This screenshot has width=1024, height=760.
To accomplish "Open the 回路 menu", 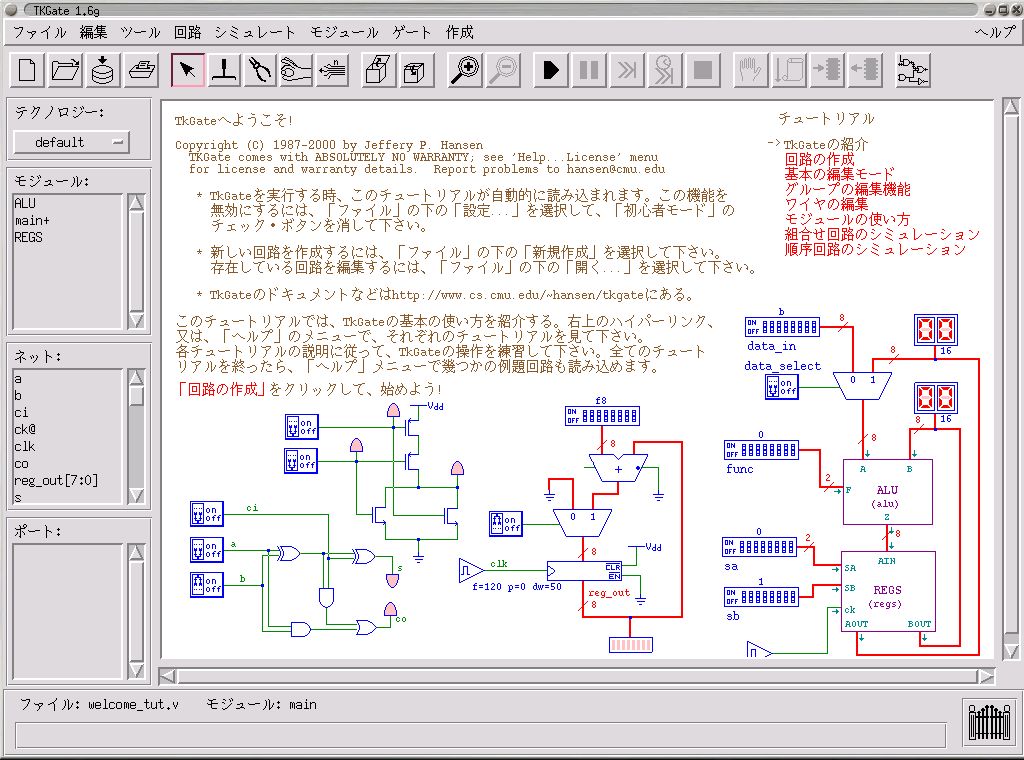I will point(187,32).
